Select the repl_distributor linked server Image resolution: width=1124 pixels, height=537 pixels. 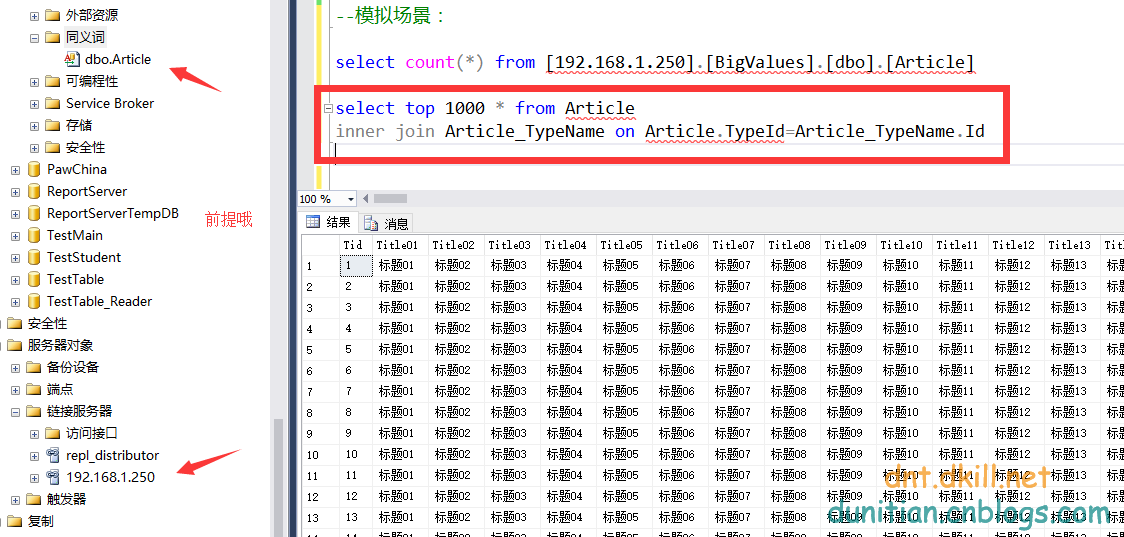[x=113, y=455]
